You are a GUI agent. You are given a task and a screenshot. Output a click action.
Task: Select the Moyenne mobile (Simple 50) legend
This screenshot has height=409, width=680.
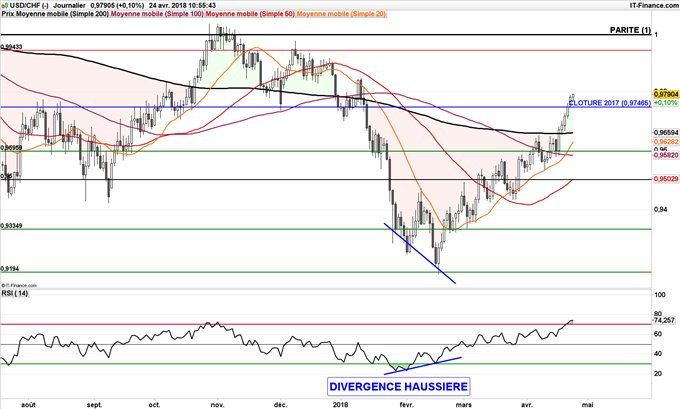pos(250,14)
